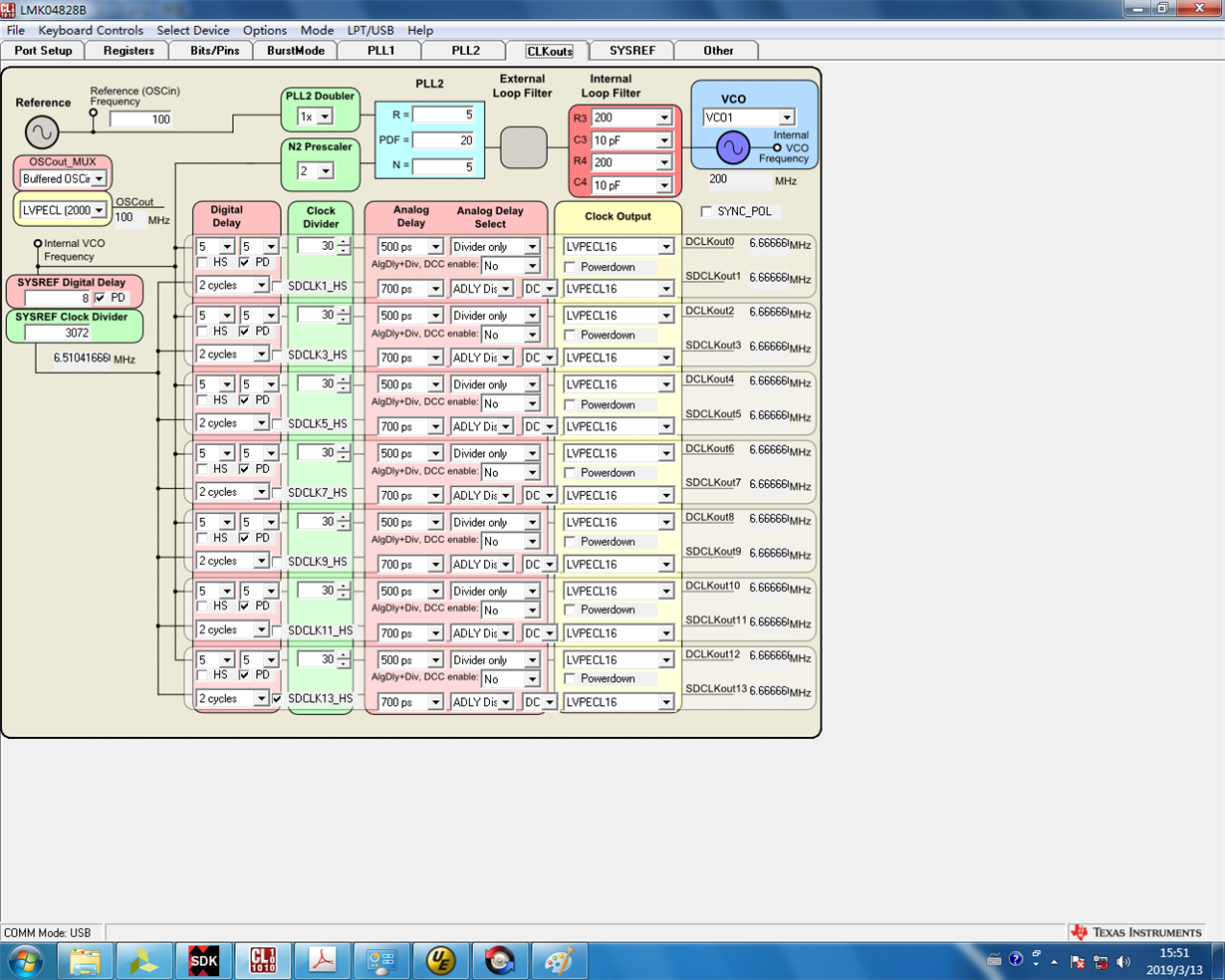Open the Options menu
1225x980 pixels.
[x=265, y=30]
